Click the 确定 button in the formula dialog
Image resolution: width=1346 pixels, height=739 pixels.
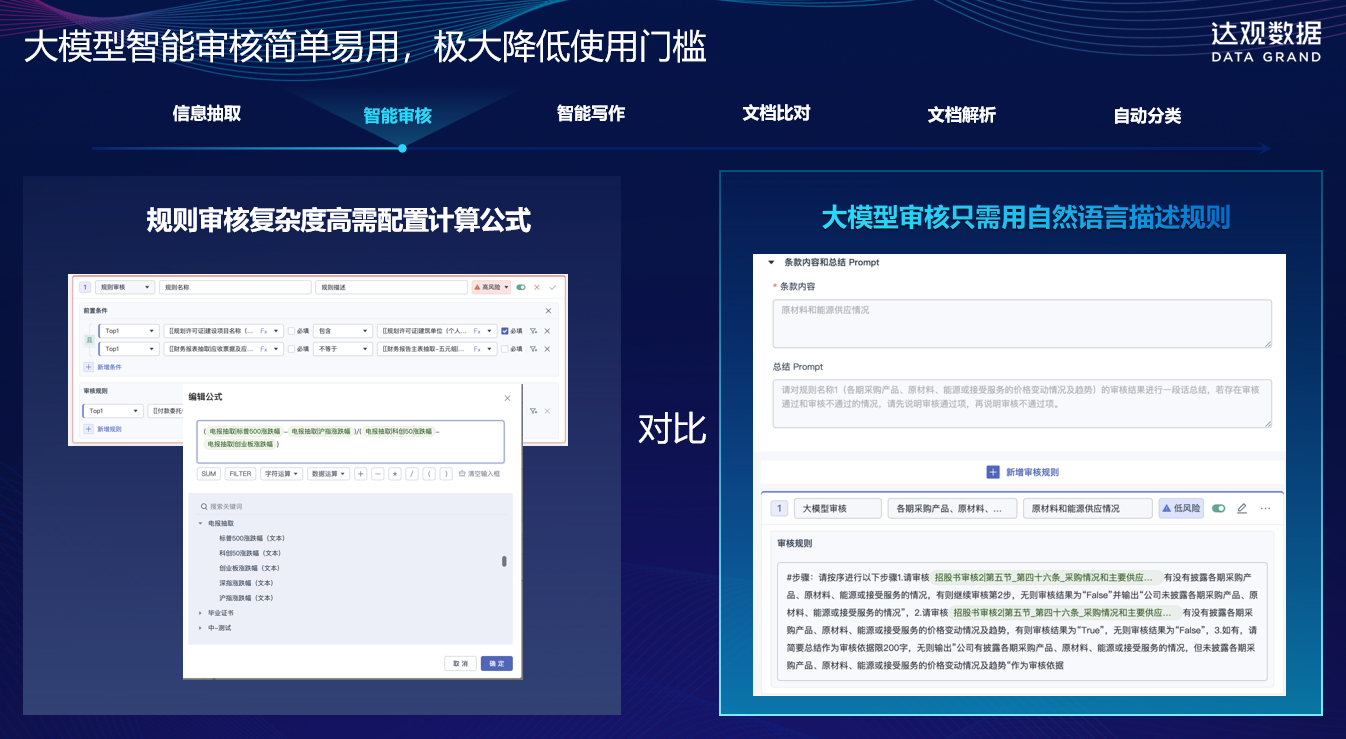point(496,663)
